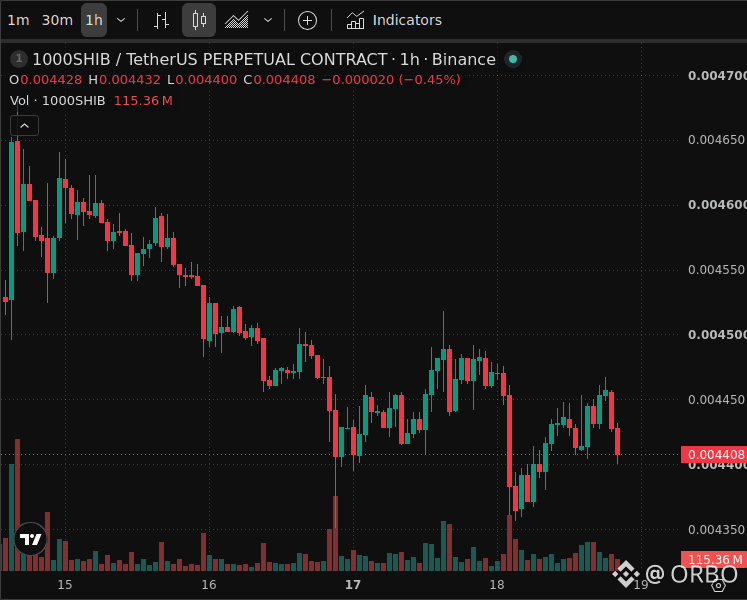Collapse the indicator legend with the caret button
This screenshot has height=600, width=747.
(24, 126)
